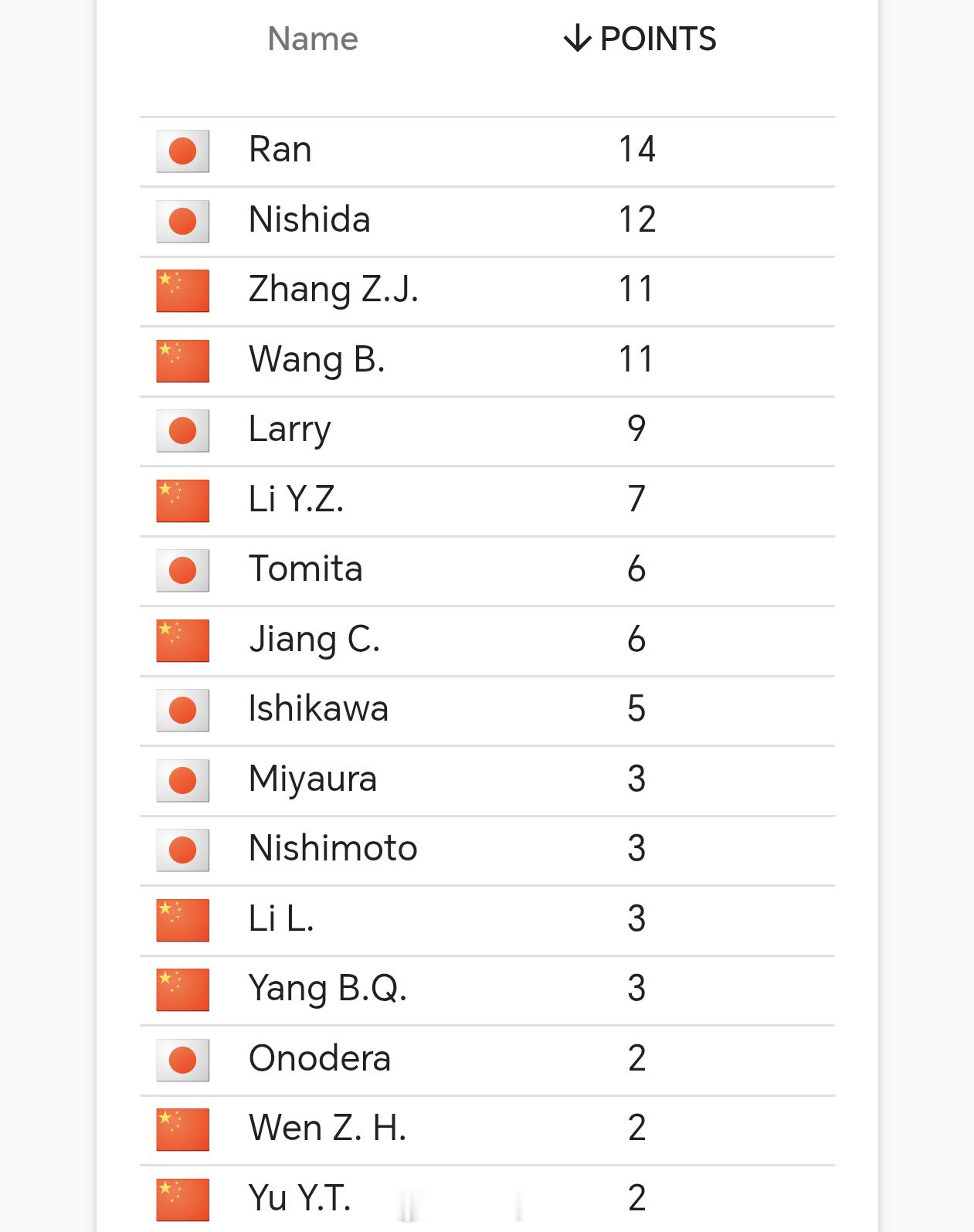Open the Miyaura player row
The image size is (974, 1232).
point(487,780)
